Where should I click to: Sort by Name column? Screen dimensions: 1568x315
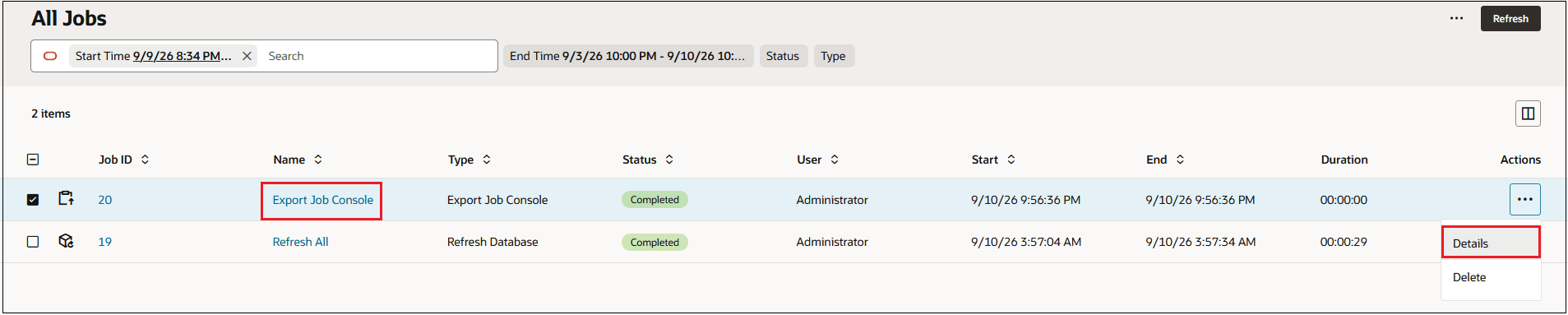click(318, 160)
